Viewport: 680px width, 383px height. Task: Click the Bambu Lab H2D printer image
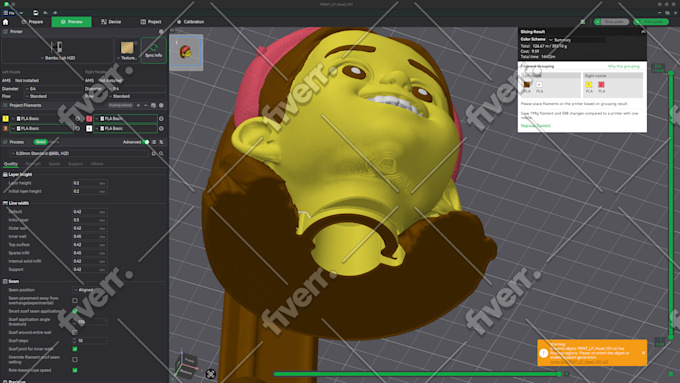[x=56, y=46]
